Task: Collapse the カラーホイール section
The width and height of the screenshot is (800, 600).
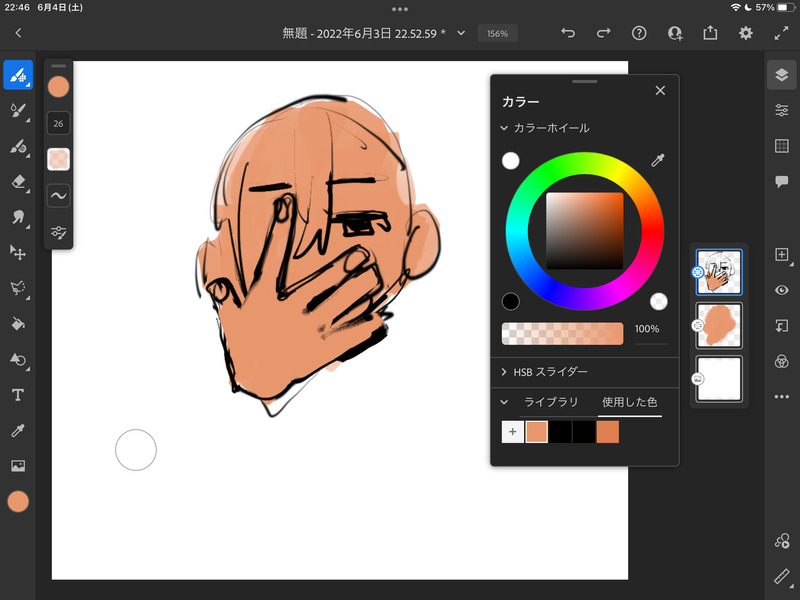Action: [x=504, y=128]
